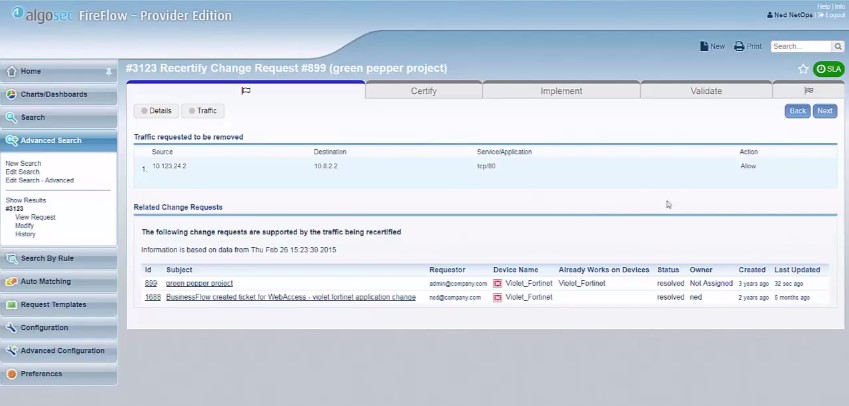Click the Configuration wrench icon
849x406 pixels.
(11, 328)
